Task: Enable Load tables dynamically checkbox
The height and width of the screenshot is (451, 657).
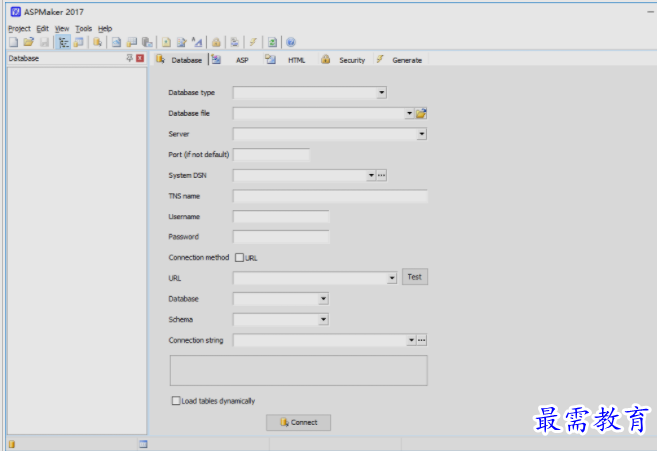Action: click(176, 401)
